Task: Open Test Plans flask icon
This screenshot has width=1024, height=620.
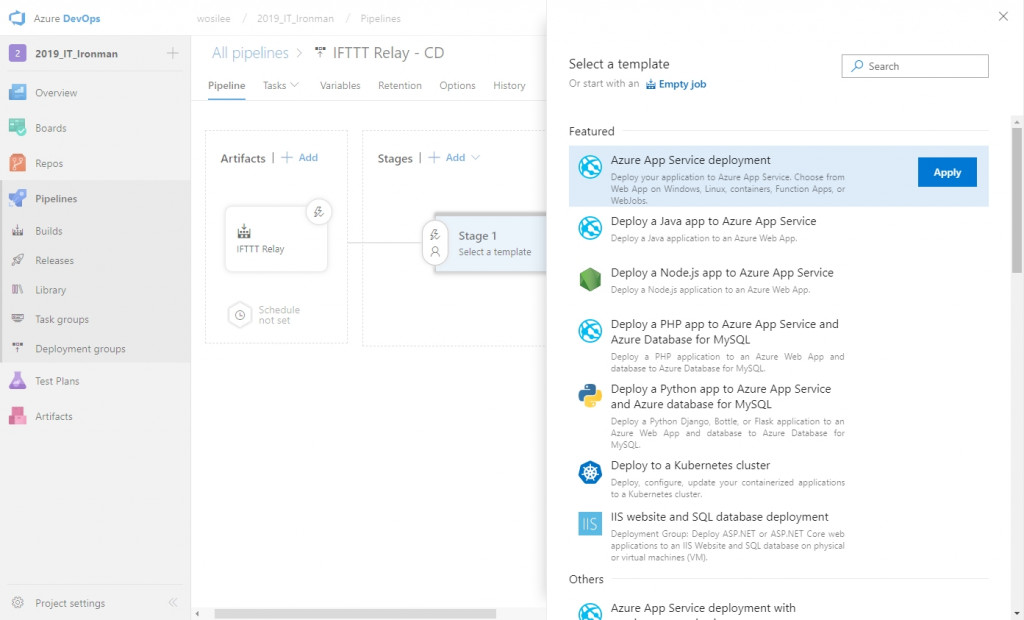Action: tap(18, 380)
